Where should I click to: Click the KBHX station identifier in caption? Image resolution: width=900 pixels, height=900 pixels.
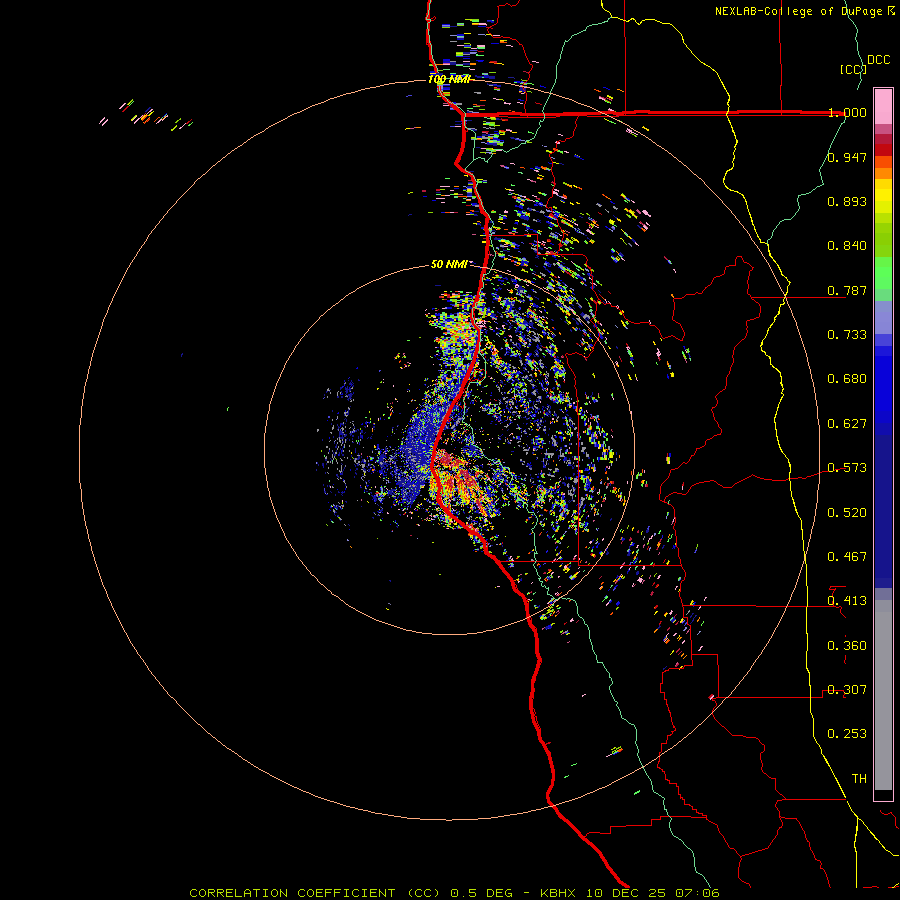click(x=560, y=893)
